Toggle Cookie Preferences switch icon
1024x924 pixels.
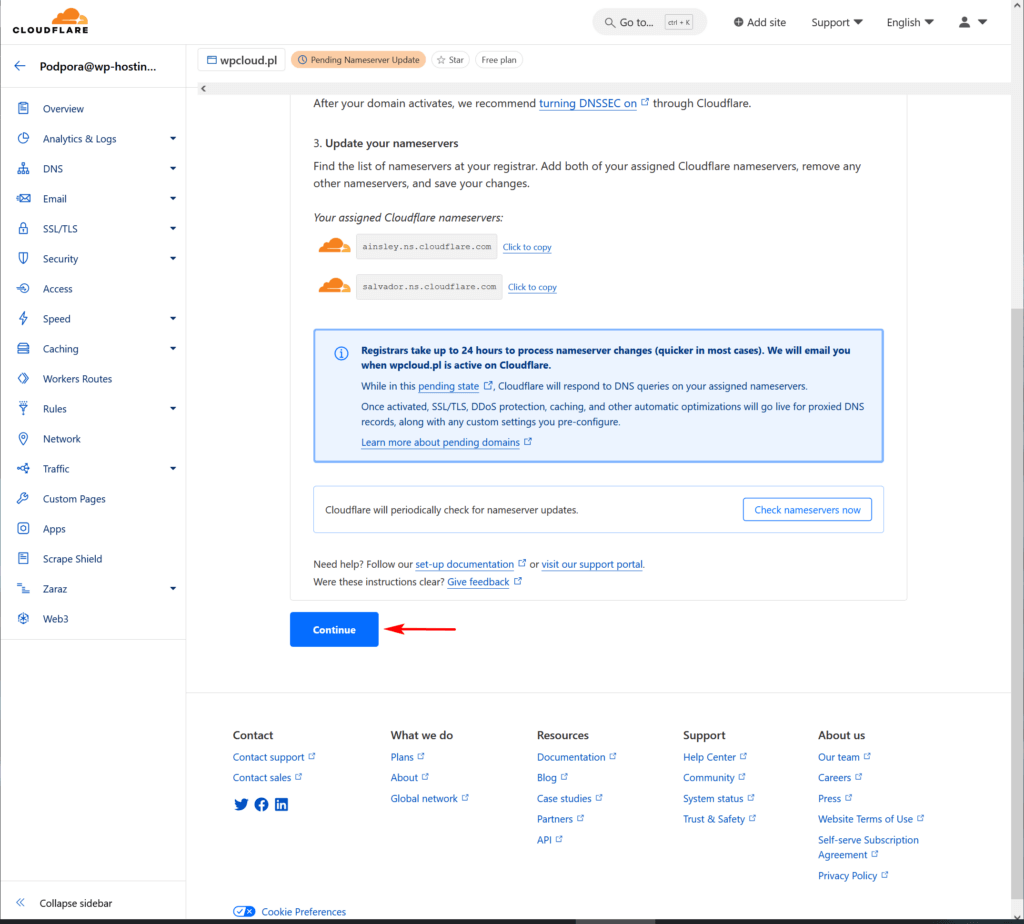[244, 911]
